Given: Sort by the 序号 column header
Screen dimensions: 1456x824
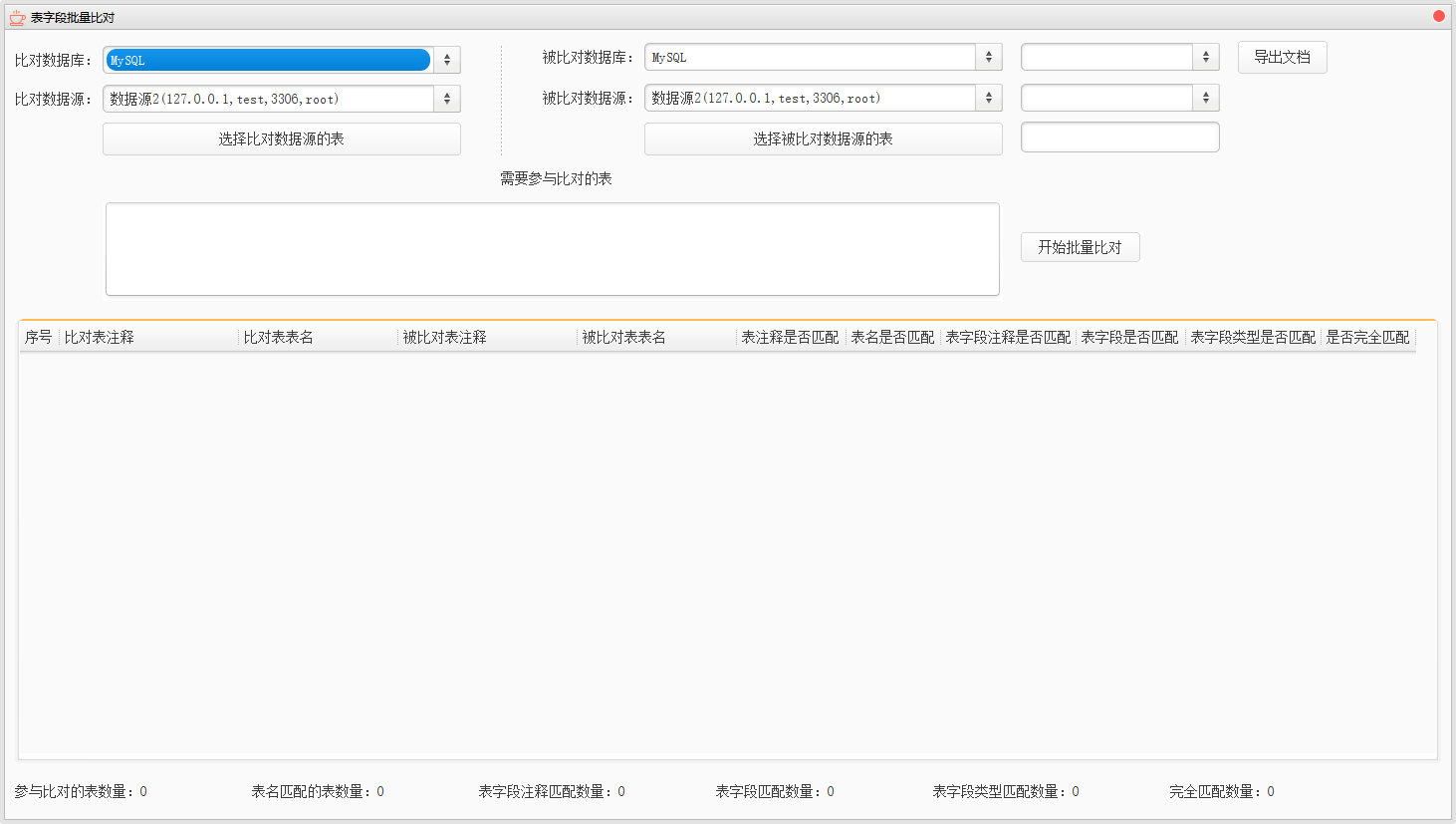Looking at the screenshot, I should (x=39, y=338).
